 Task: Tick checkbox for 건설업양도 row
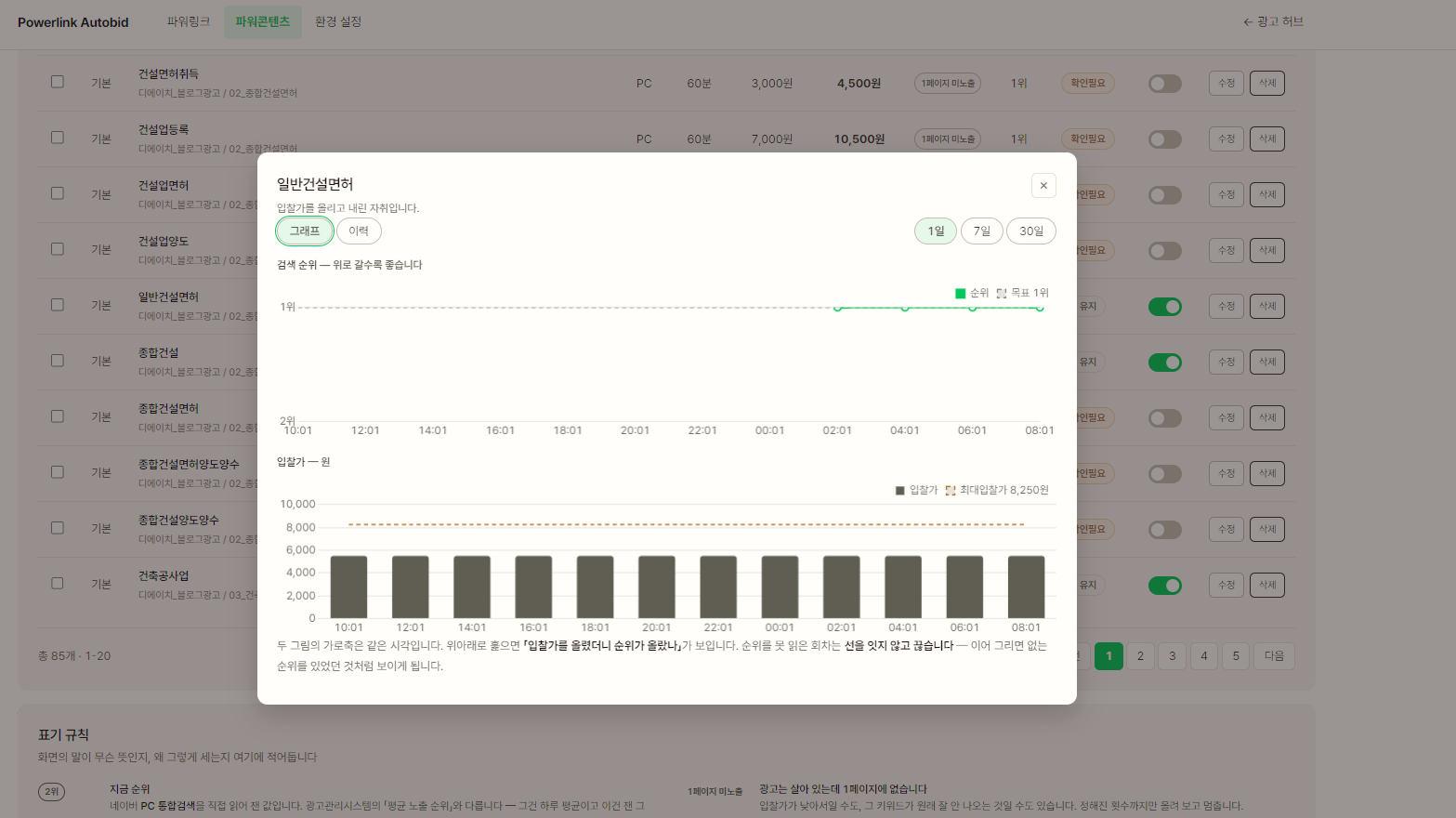(58, 249)
